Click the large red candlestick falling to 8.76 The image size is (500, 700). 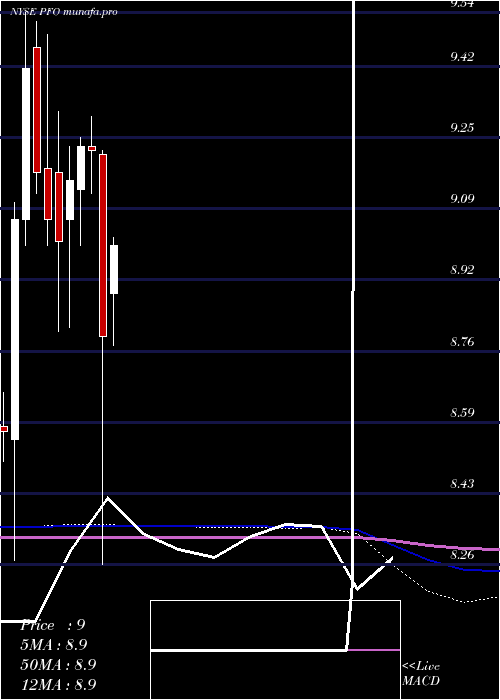(103, 245)
